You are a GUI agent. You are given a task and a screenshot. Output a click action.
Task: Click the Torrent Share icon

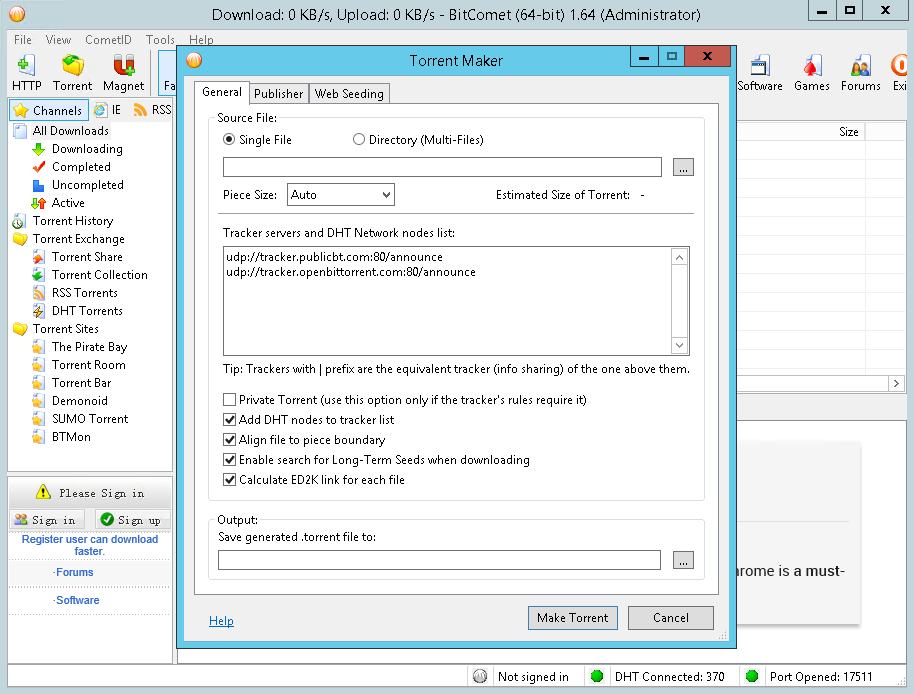click(38, 257)
